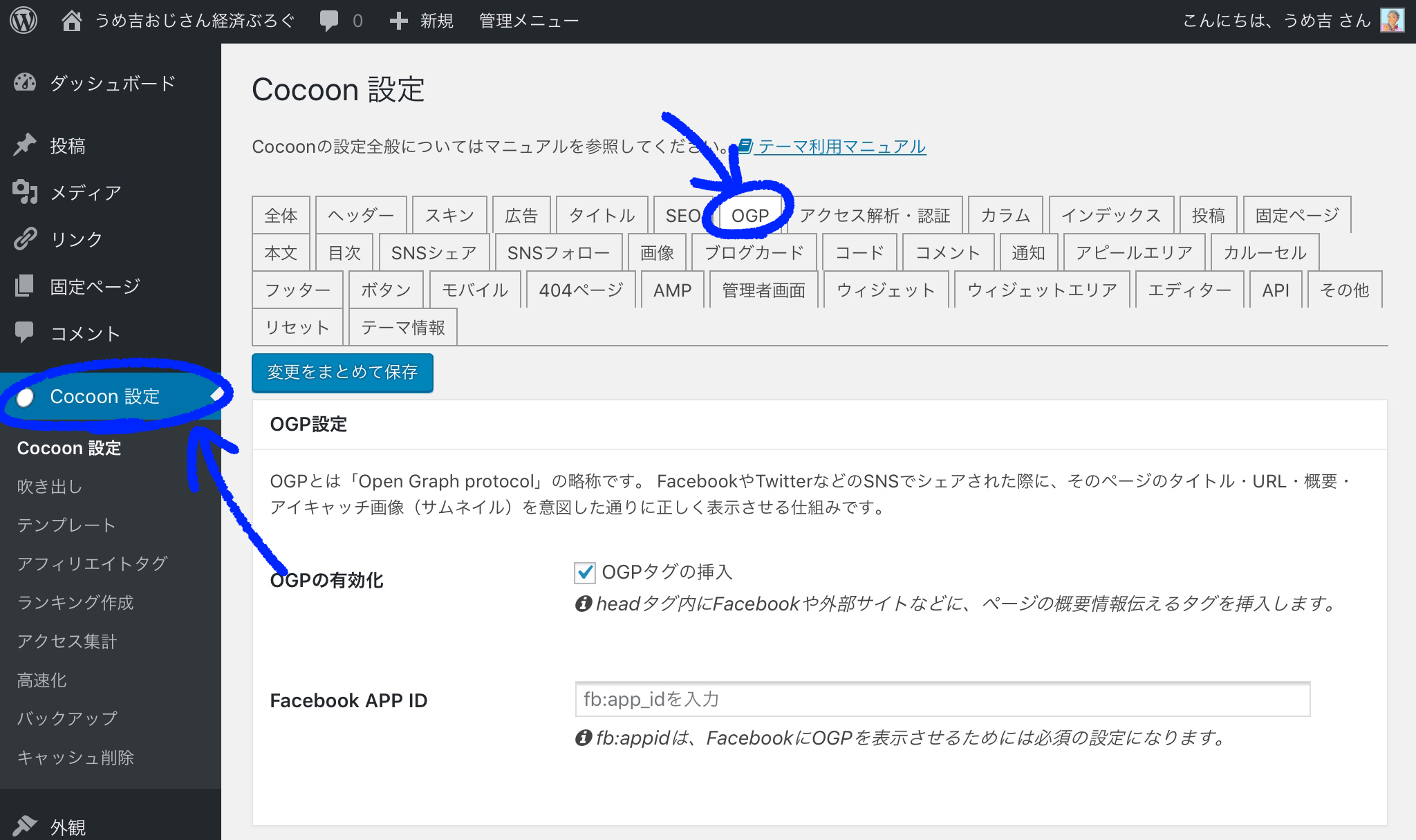Open site home icon in admin bar

71,21
